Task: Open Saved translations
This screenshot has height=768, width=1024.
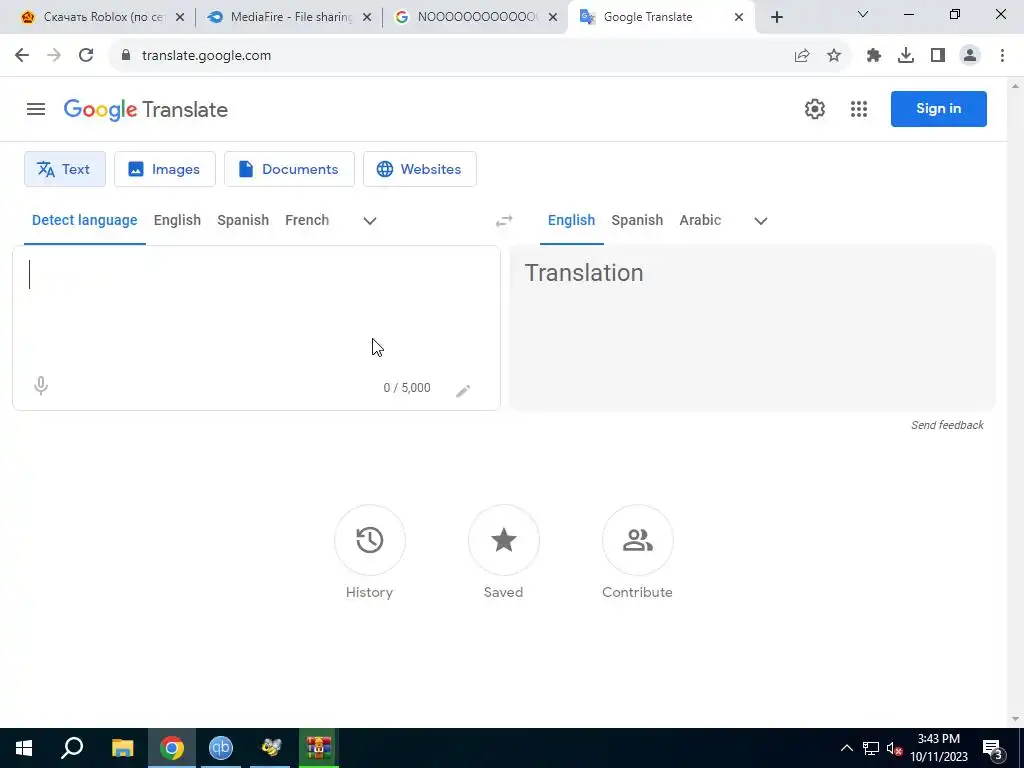Action: tap(504, 540)
